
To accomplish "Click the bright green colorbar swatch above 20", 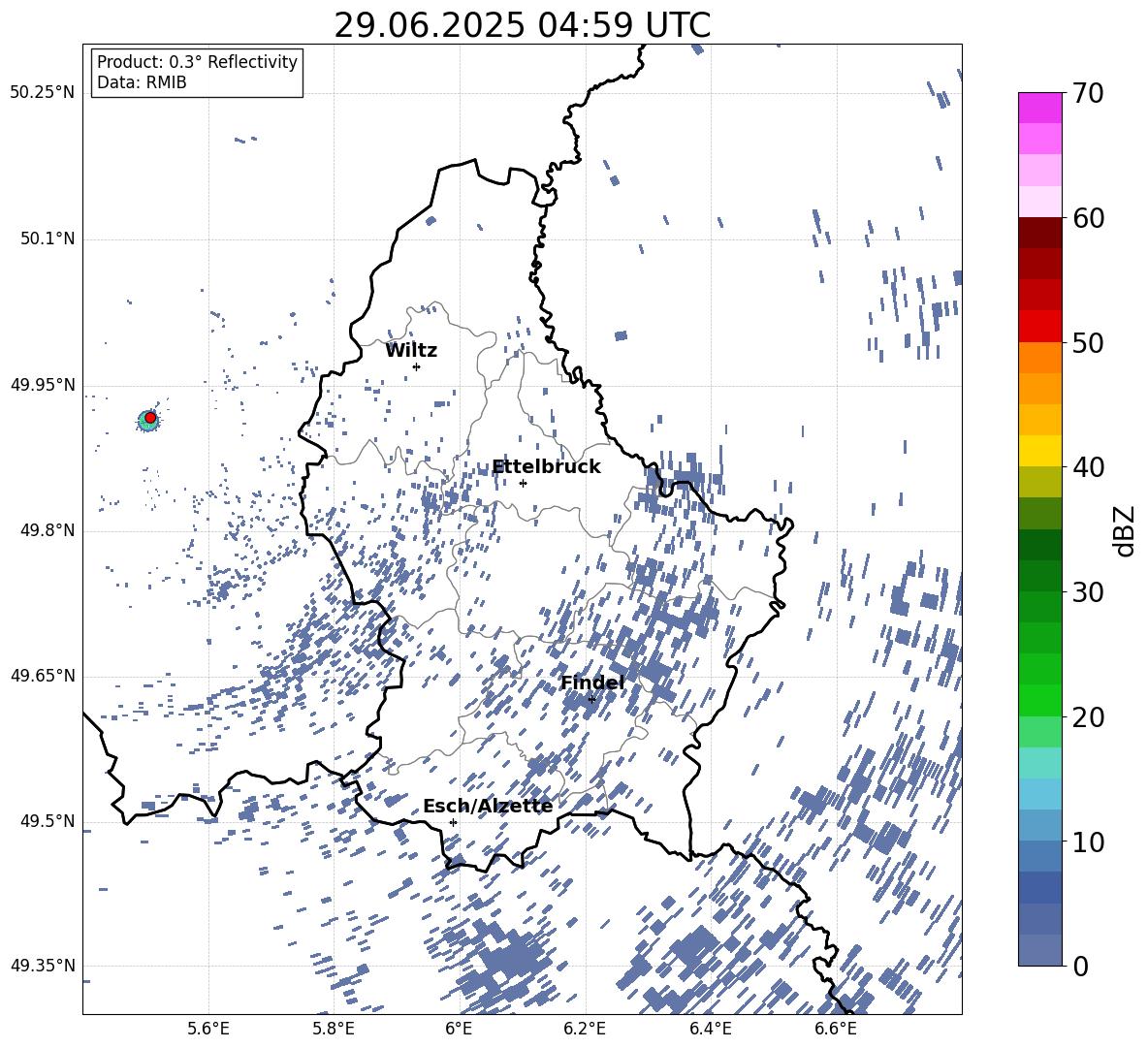I will (x=1039, y=700).
